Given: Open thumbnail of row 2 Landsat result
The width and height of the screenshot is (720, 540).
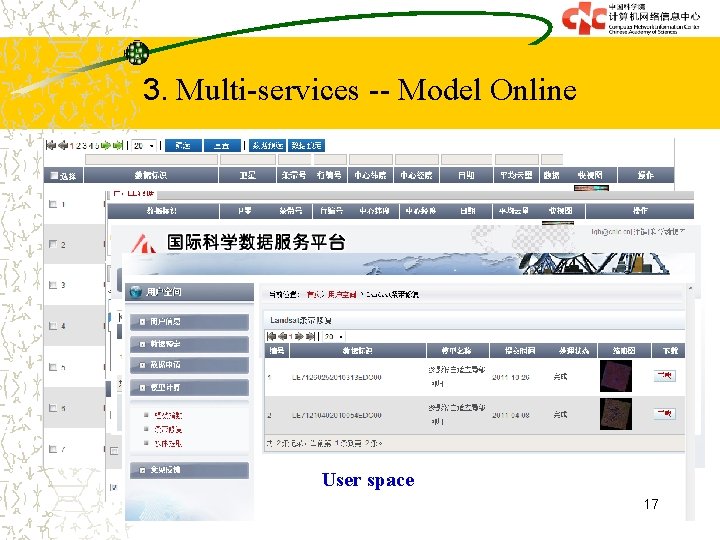Looking at the screenshot, I should coord(616,414).
